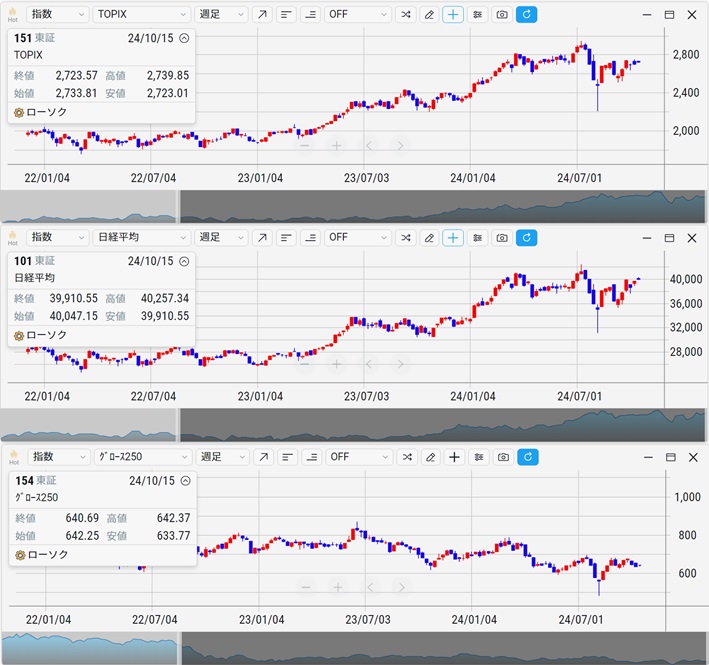The width and height of the screenshot is (709, 665).
Task: Click the refresh icon in the Nikkei chart toolbar
Action: [x=527, y=237]
